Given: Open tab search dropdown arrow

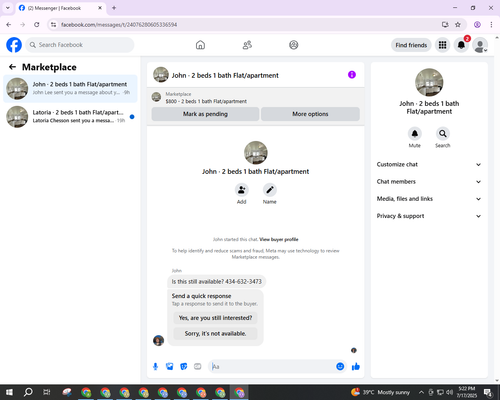Looking at the screenshot, I should point(8,8).
